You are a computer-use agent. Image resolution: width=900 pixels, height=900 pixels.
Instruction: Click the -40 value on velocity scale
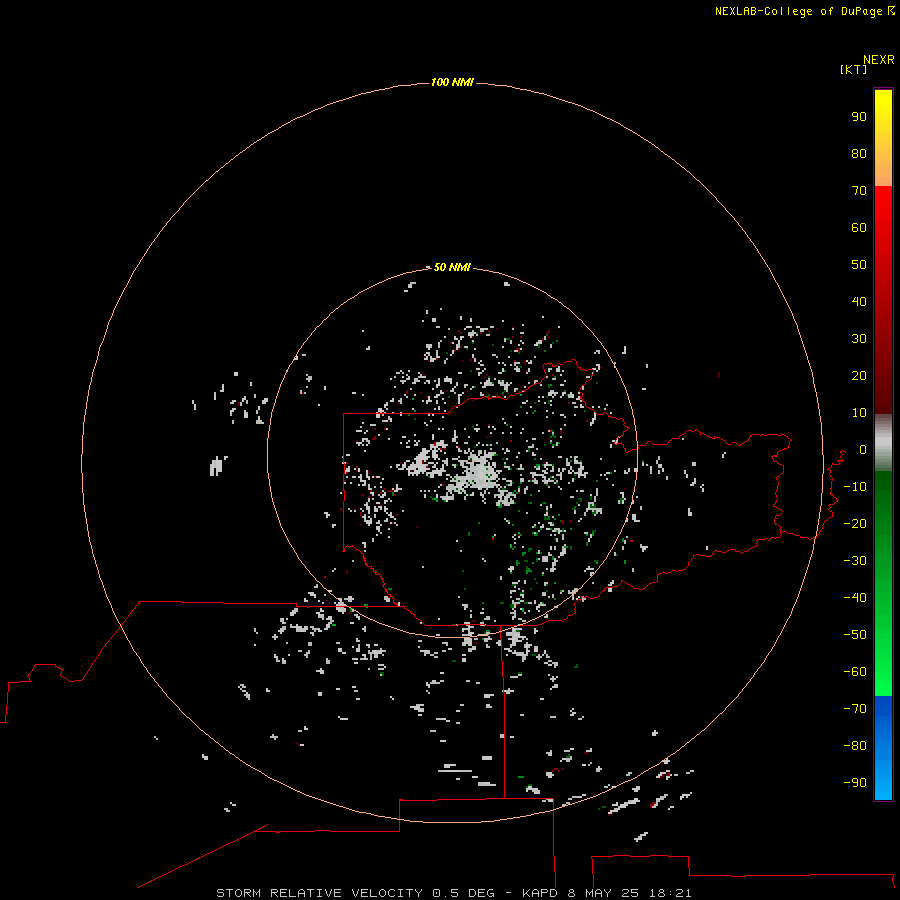[855, 598]
